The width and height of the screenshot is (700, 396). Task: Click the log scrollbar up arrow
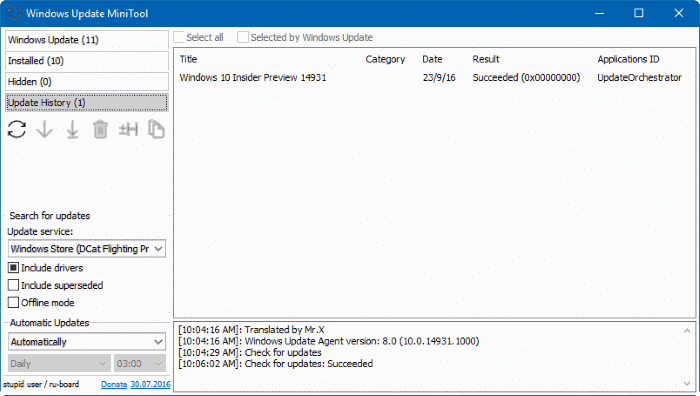(x=687, y=331)
